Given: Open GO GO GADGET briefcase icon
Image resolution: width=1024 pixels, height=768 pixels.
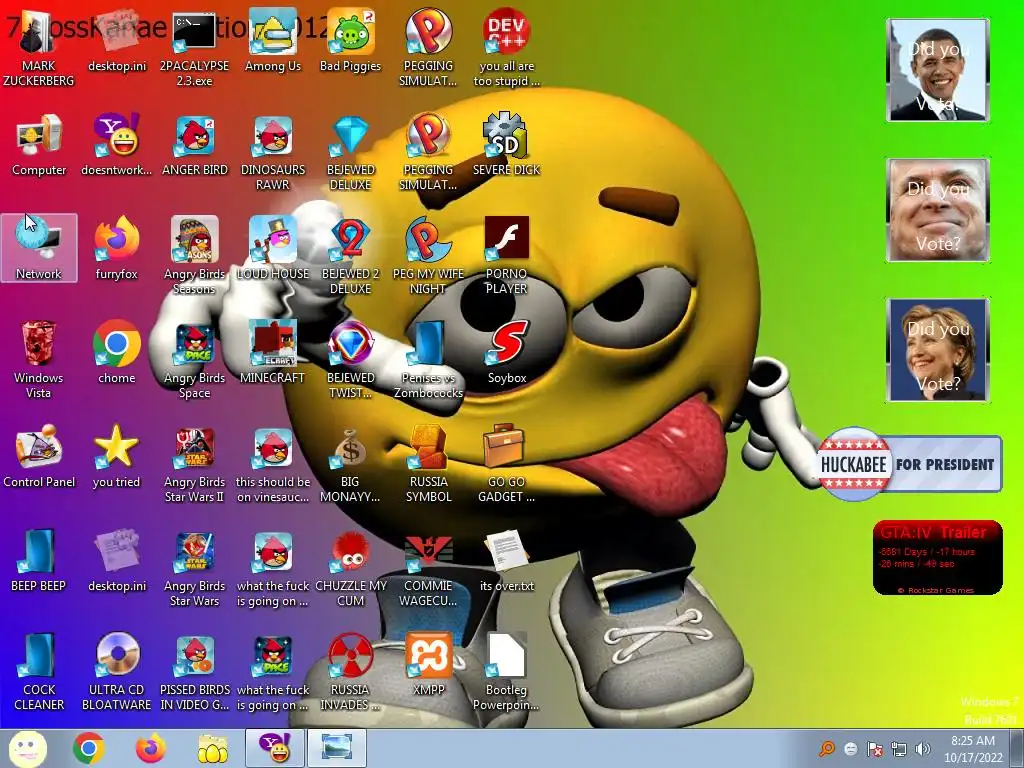Looking at the screenshot, I should tap(506, 463).
